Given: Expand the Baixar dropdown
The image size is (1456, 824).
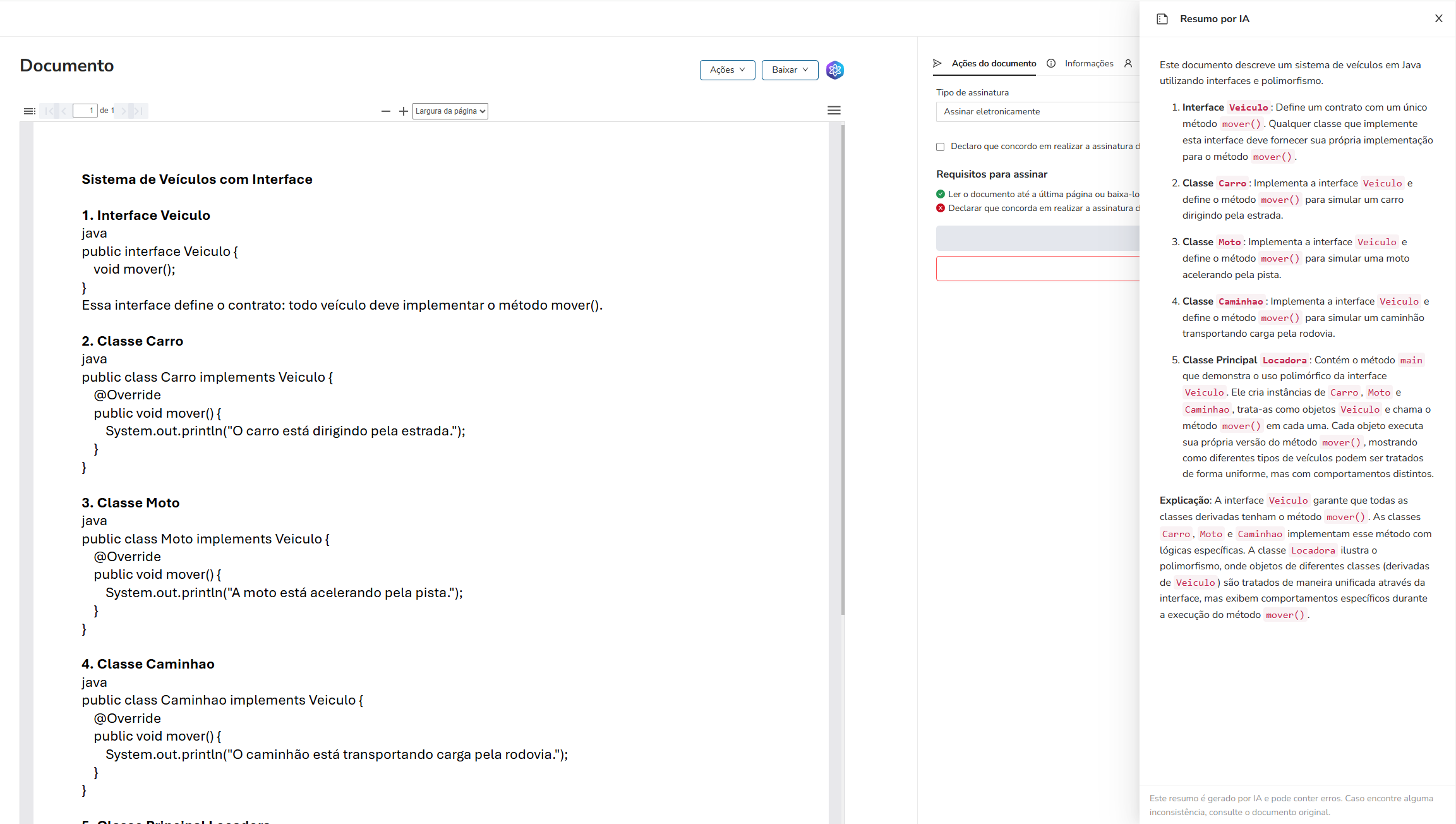Looking at the screenshot, I should point(790,70).
